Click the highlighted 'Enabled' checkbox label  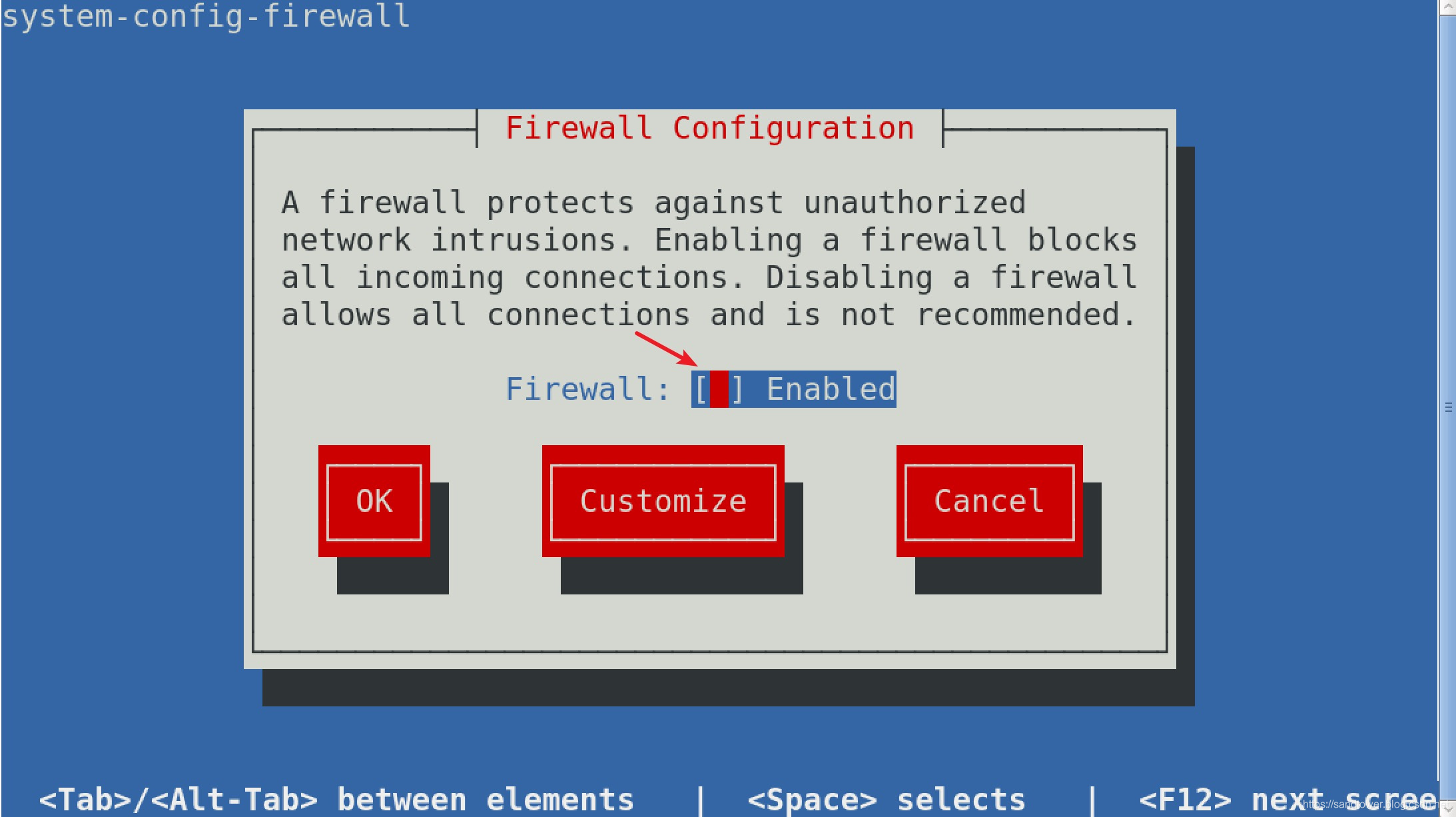click(831, 389)
